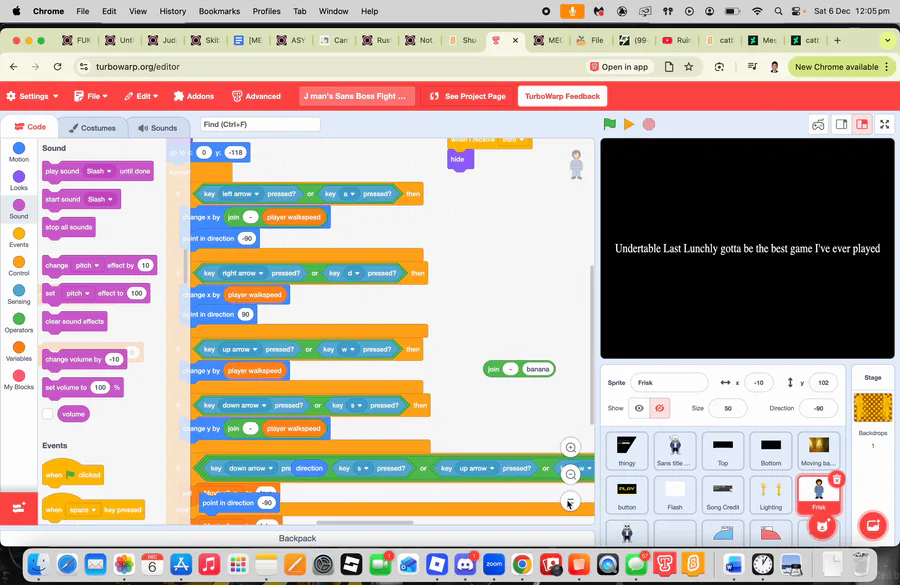The height and width of the screenshot is (585, 900).
Task: Reset workspace zoom to default
Action: click(571, 502)
